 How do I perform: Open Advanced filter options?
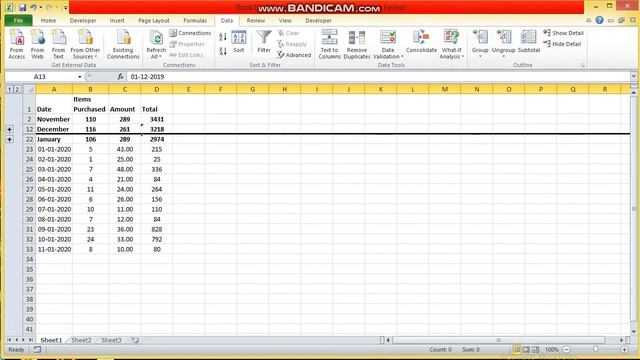pyautogui.click(x=294, y=55)
